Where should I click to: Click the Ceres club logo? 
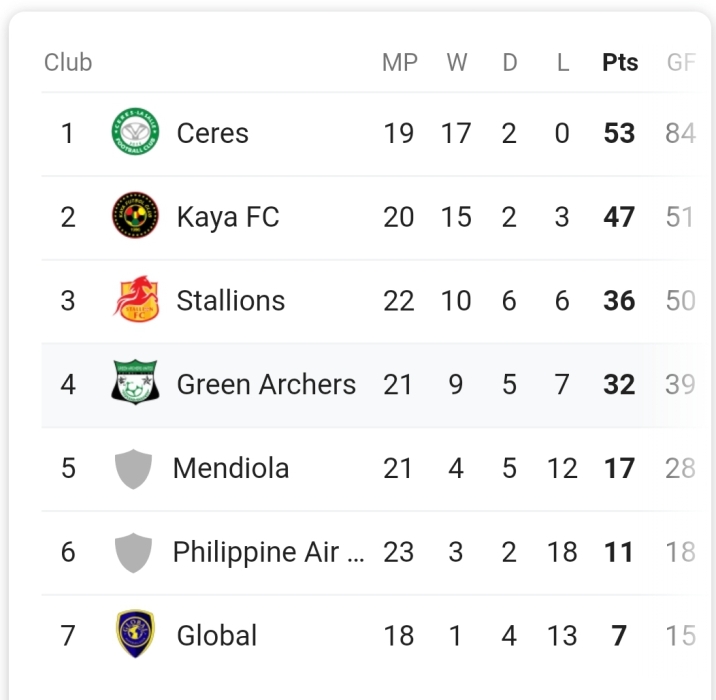pyautogui.click(x=135, y=133)
